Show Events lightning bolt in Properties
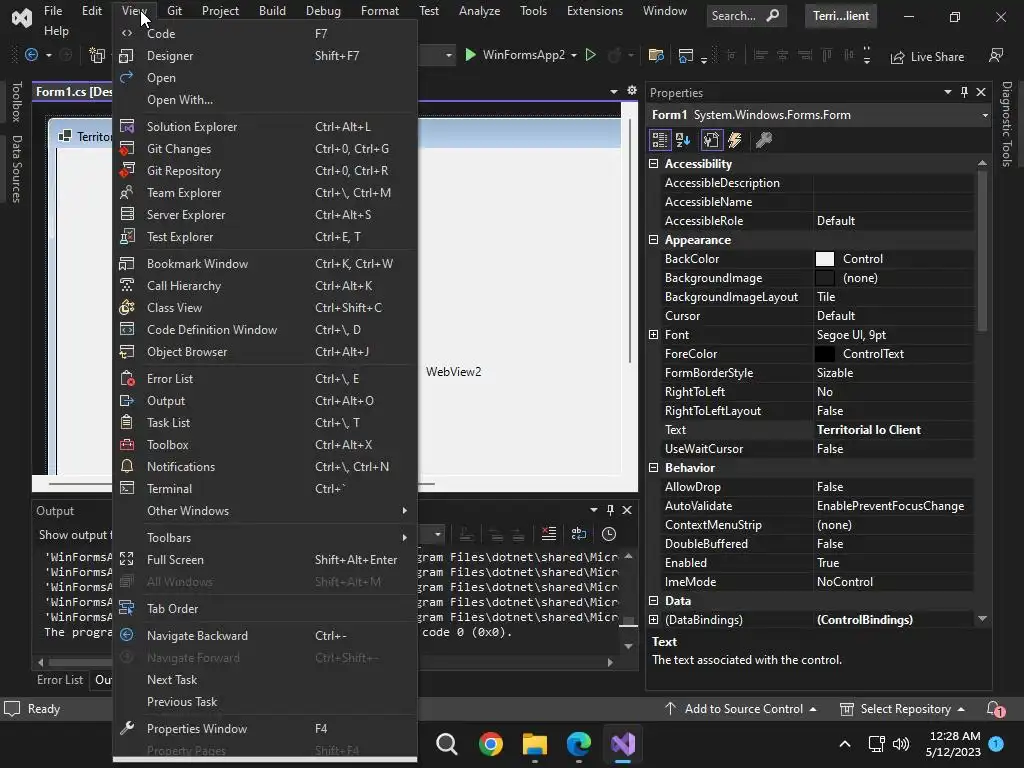This screenshot has height=768, width=1024. coord(735,140)
